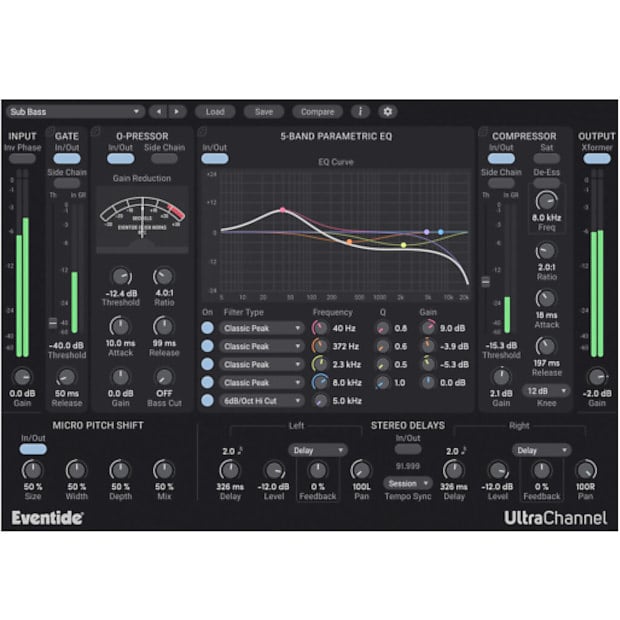Click the Load button

[215, 112]
